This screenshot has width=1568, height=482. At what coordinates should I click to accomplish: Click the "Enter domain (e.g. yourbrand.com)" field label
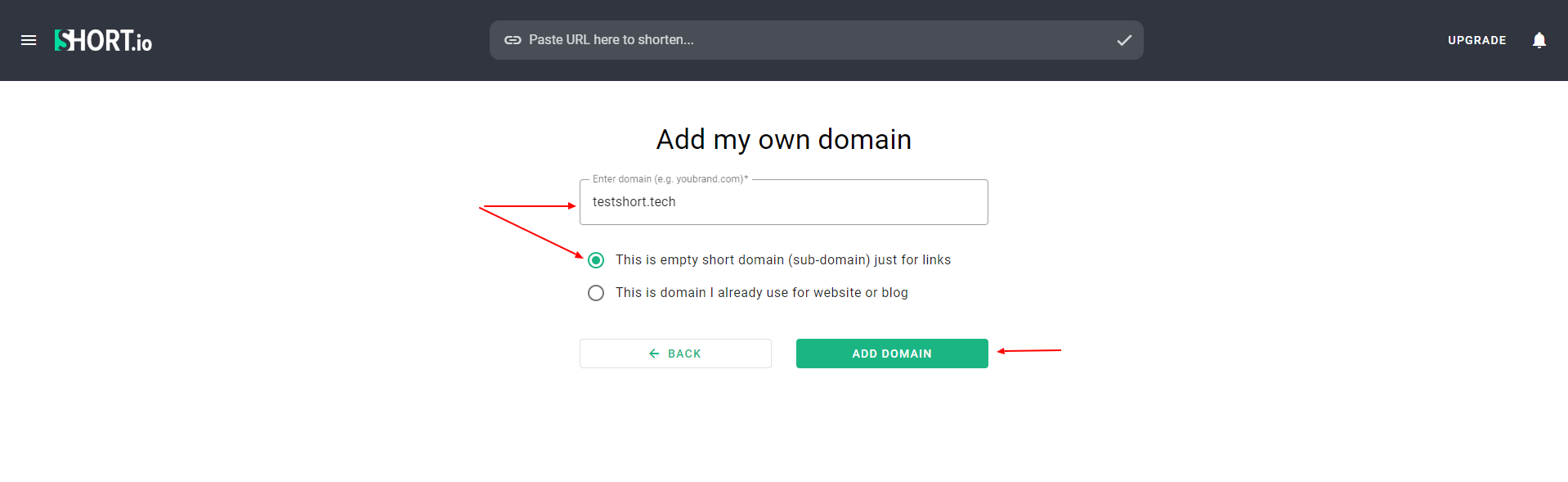(x=670, y=179)
